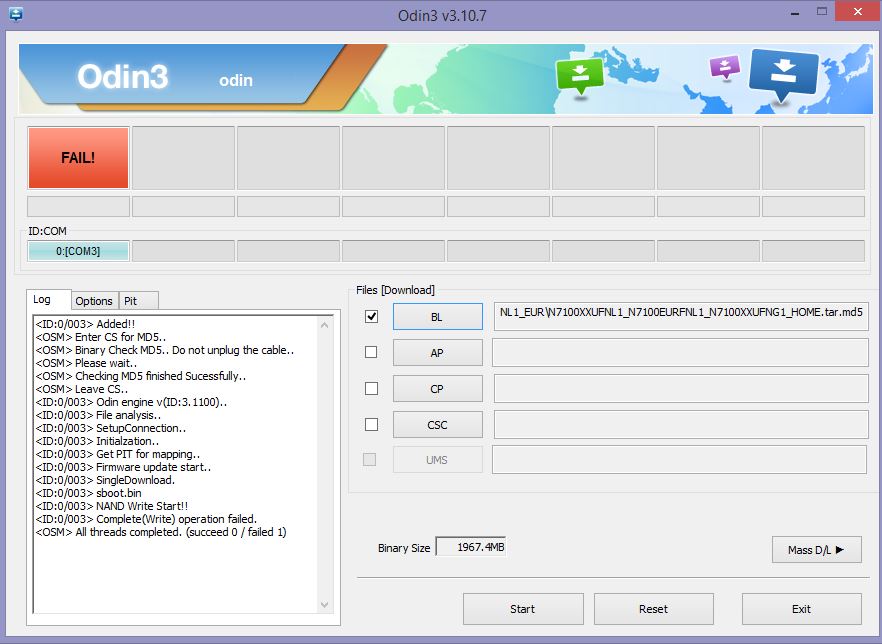Click the Exit button

tap(802, 609)
